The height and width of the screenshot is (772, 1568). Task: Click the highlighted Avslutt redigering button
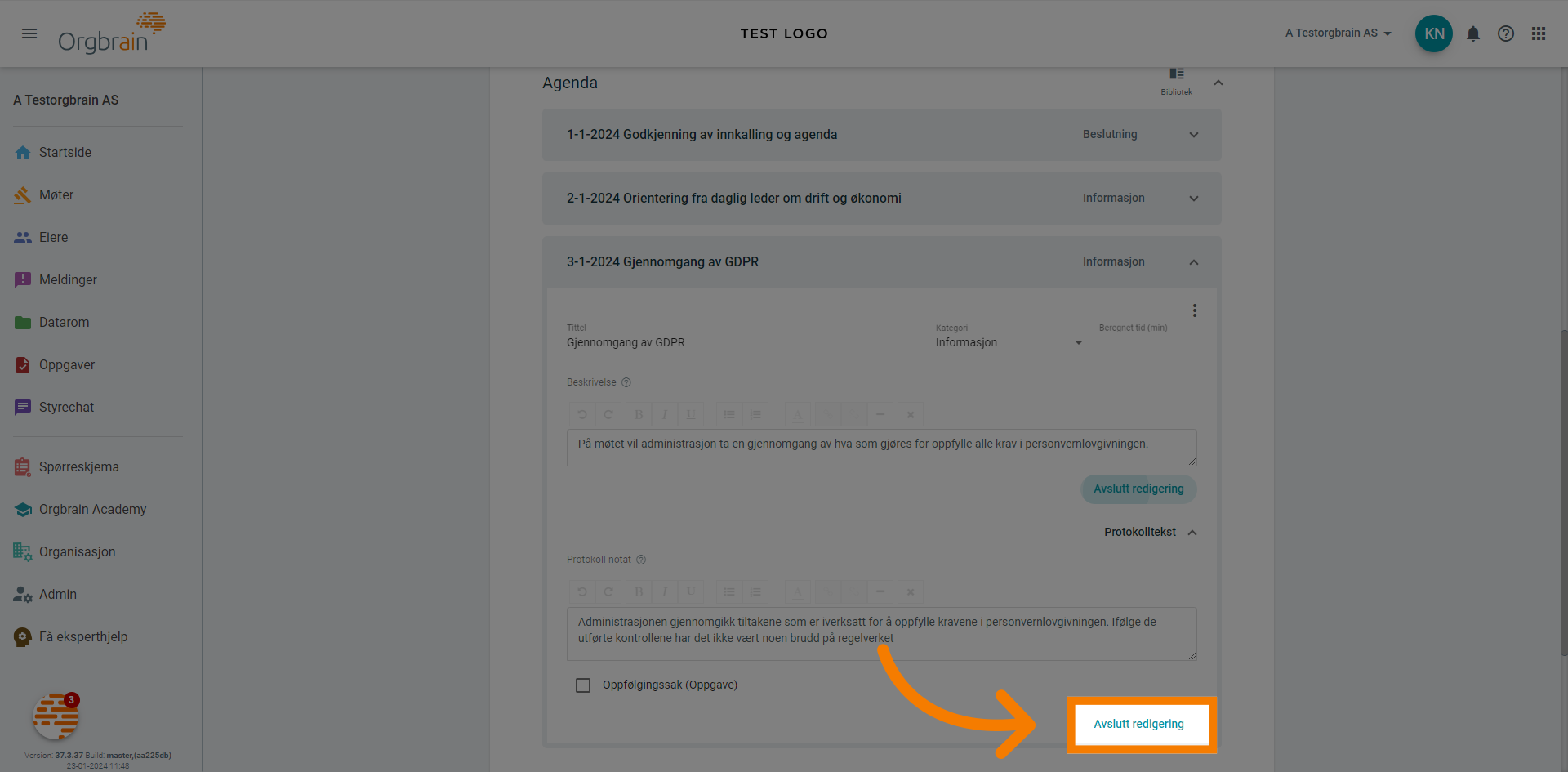click(1138, 724)
